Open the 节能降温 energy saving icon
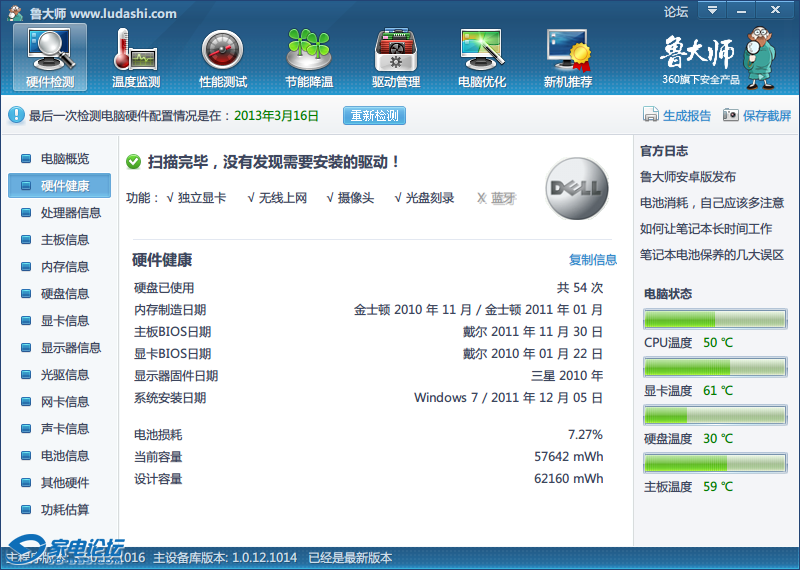This screenshot has width=800, height=570. [x=308, y=56]
